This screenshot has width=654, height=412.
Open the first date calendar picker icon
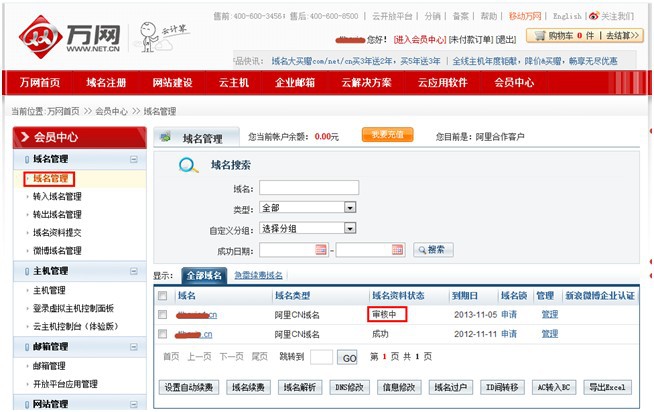[x=321, y=250]
